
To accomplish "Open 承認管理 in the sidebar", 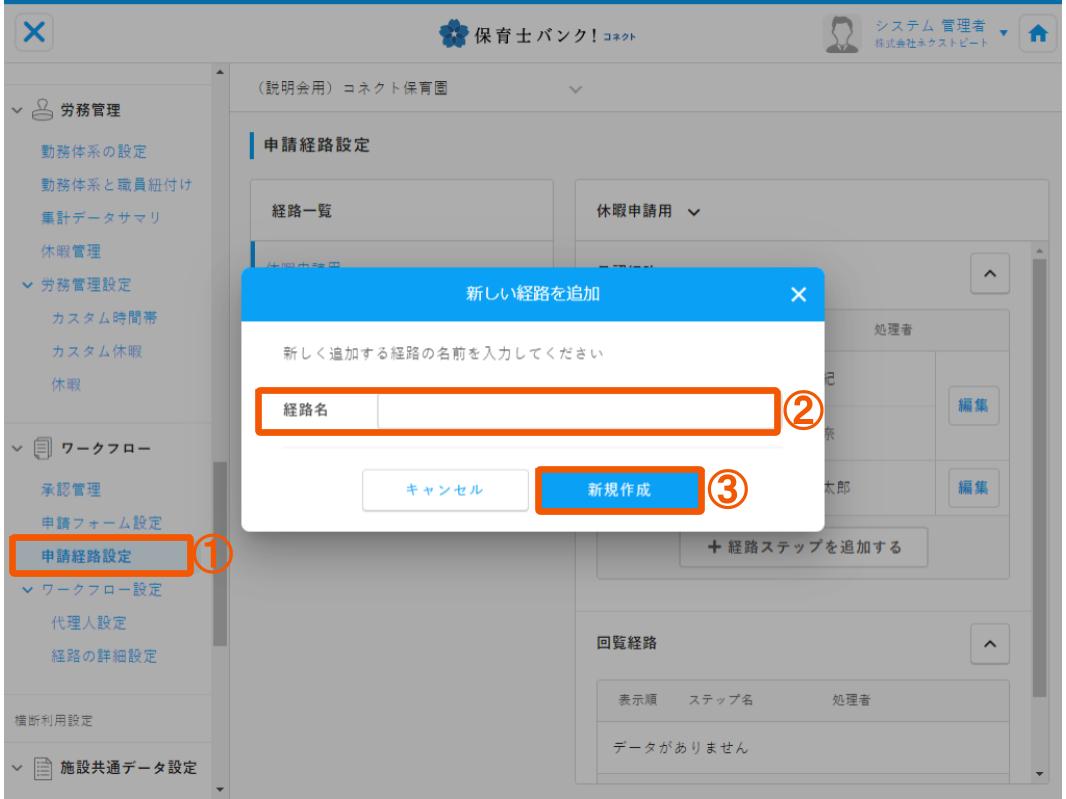I will [x=63, y=489].
